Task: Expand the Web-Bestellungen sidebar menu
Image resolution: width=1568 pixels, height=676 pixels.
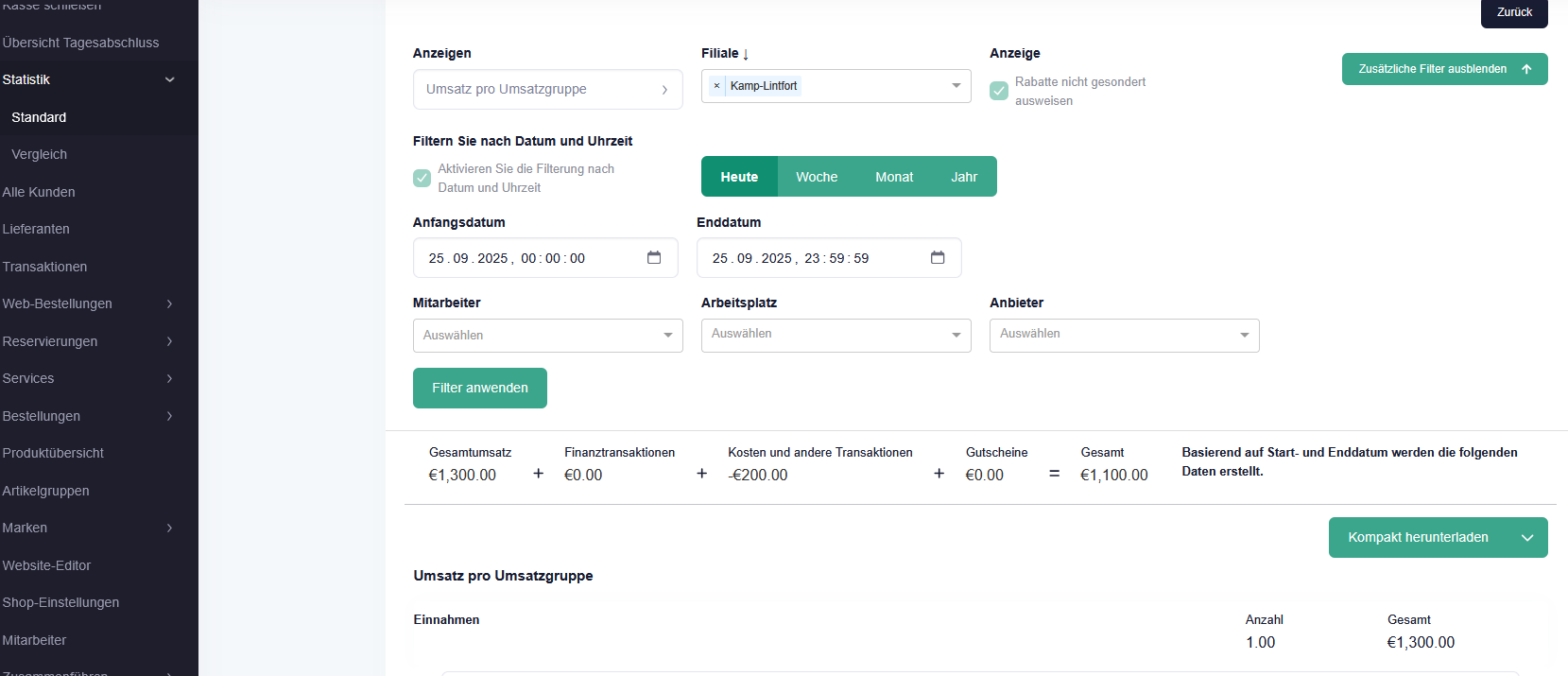Action: pyautogui.click(x=169, y=303)
